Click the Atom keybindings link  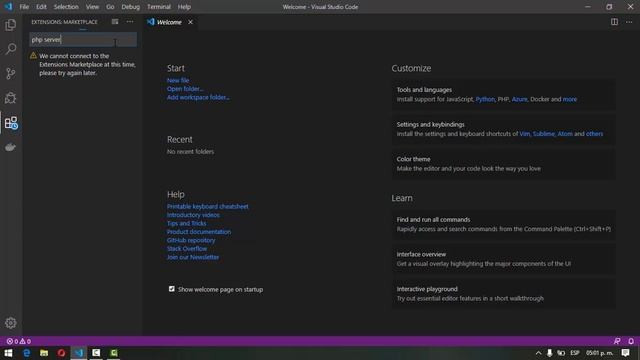(x=565, y=134)
